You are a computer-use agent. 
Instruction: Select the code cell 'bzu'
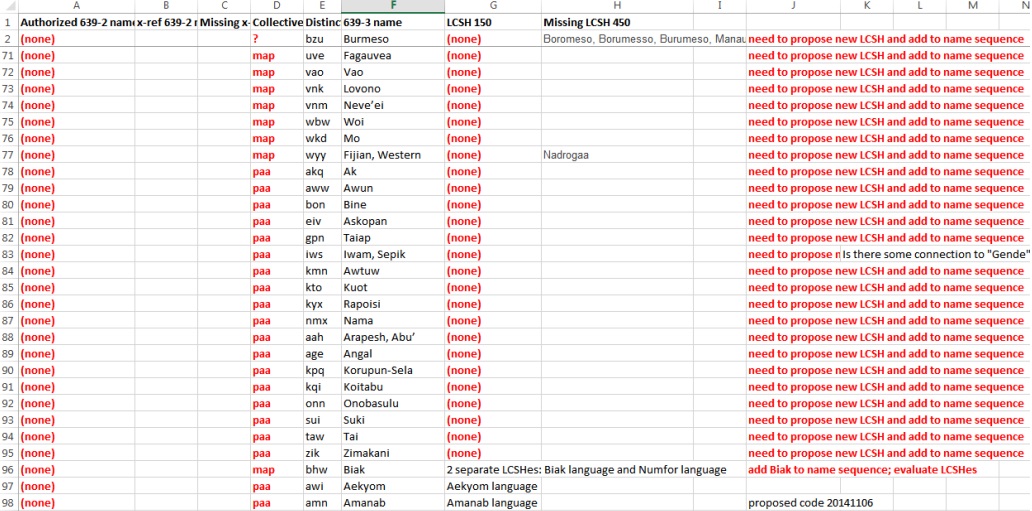click(x=322, y=39)
